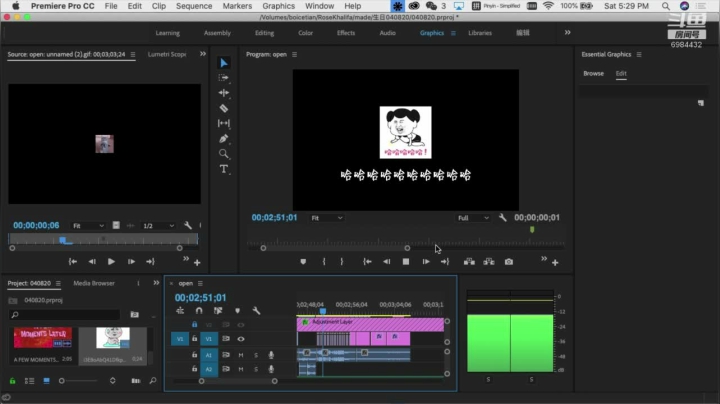
Task: Go to In point in Program monitor
Action: (x=367, y=262)
